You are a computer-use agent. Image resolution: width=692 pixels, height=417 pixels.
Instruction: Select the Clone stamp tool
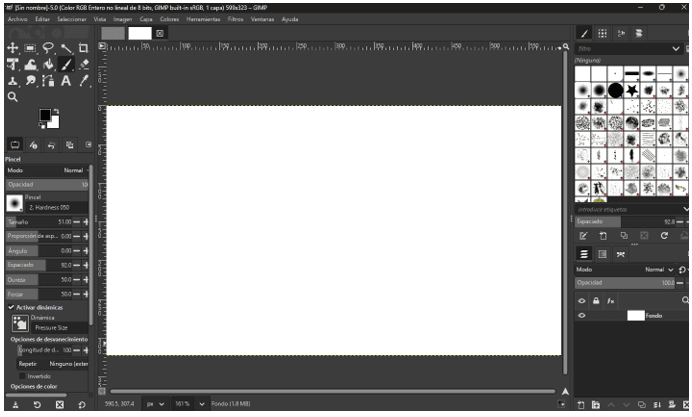click(x=13, y=81)
